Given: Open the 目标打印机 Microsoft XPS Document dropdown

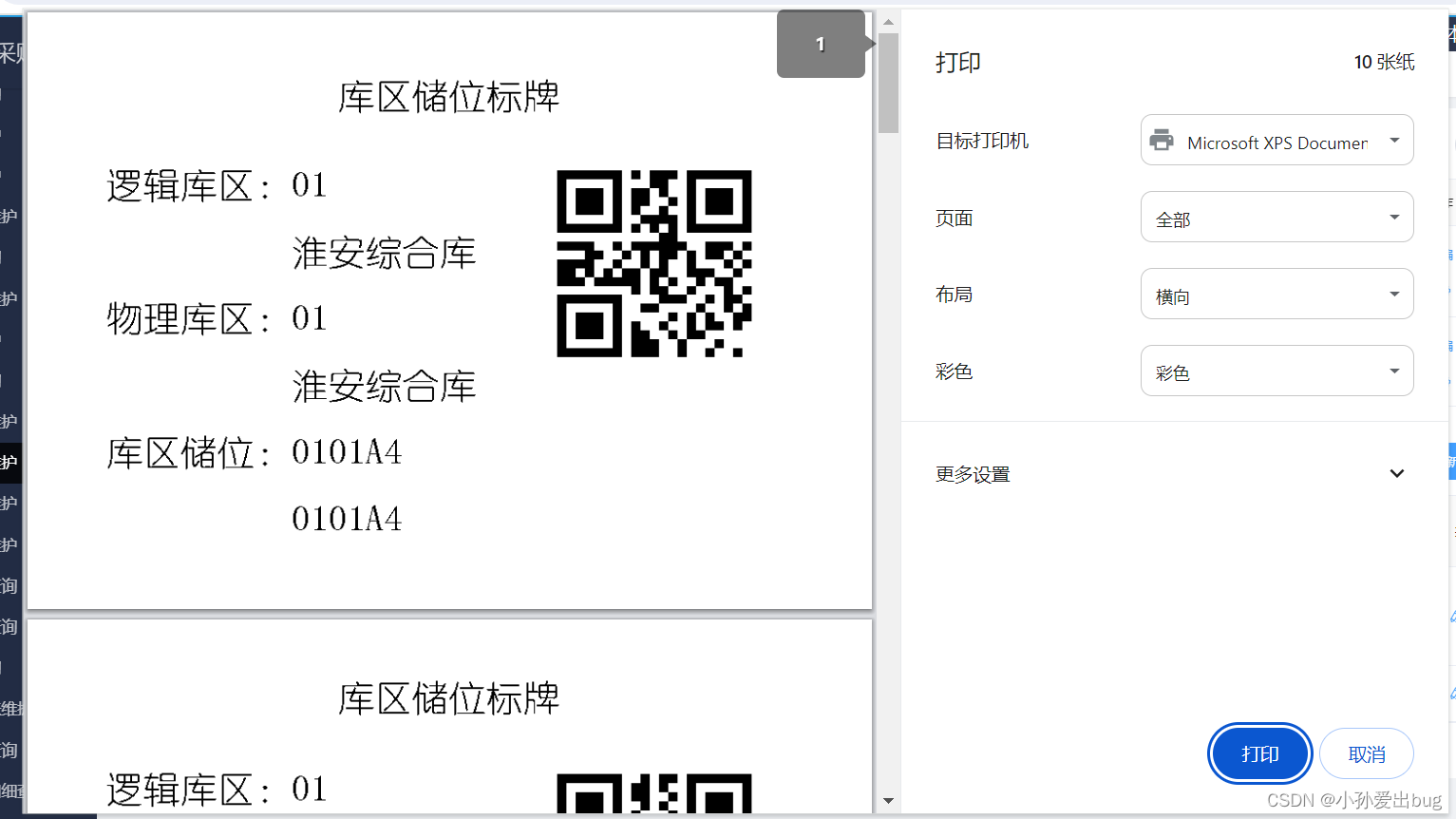Looking at the screenshot, I should [x=1276, y=141].
